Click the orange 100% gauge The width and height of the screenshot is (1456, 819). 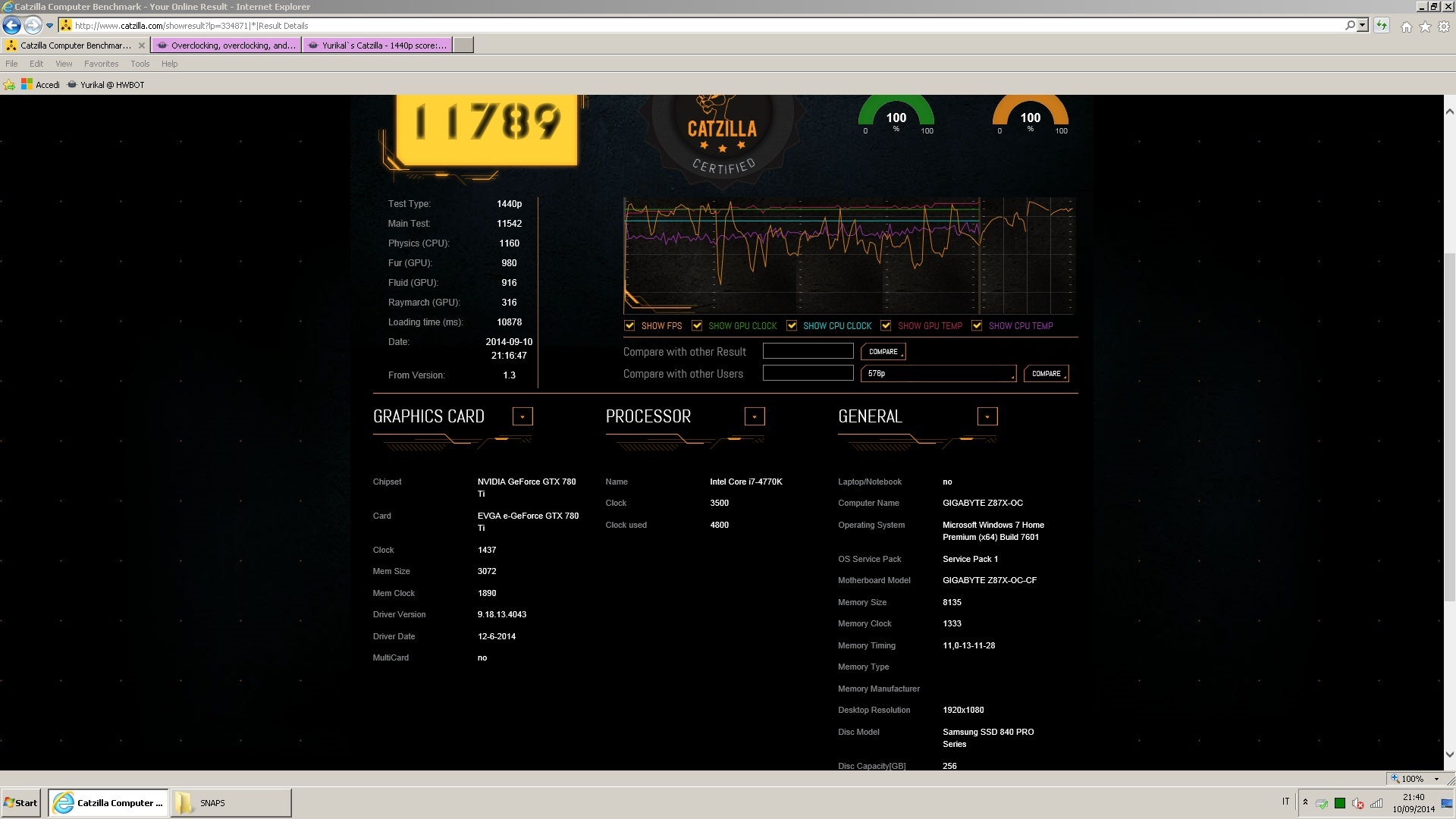[1030, 115]
